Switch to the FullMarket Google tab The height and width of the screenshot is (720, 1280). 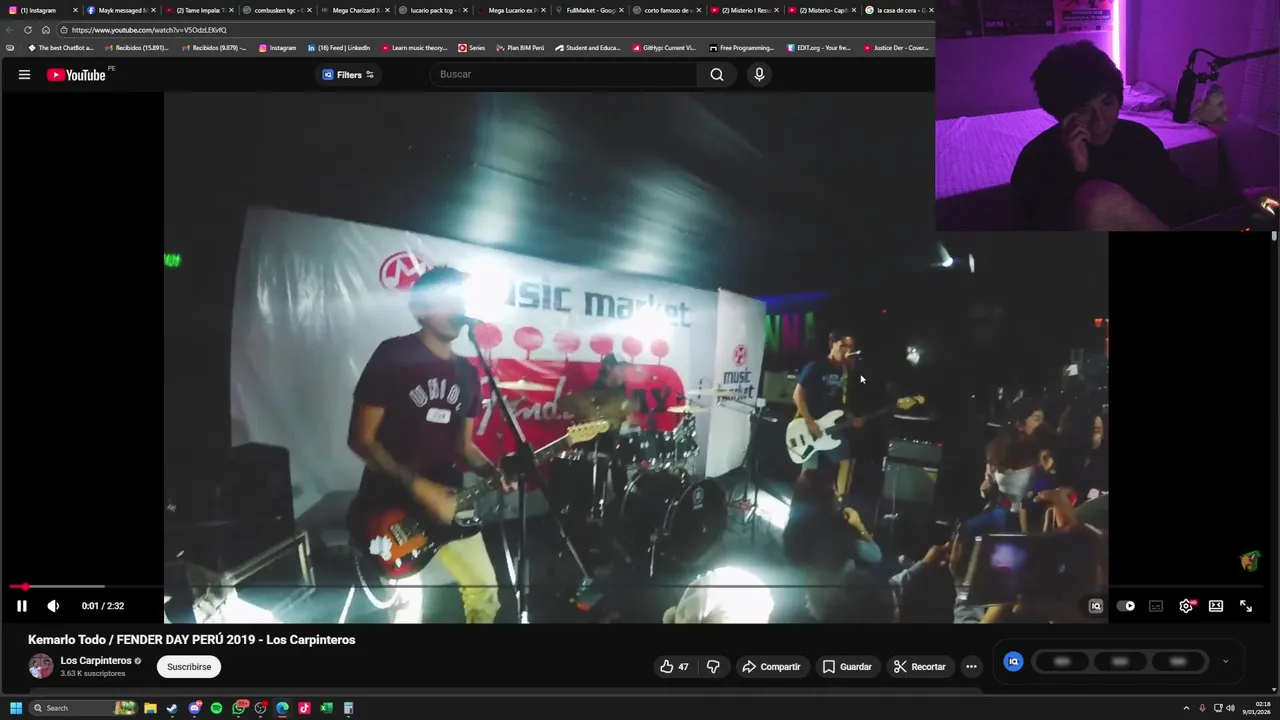tap(590, 10)
